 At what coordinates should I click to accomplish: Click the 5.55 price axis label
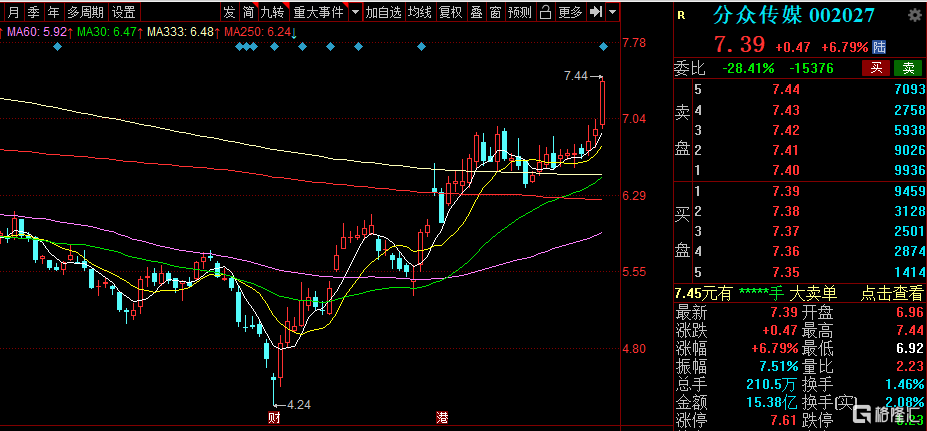point(636,272)
